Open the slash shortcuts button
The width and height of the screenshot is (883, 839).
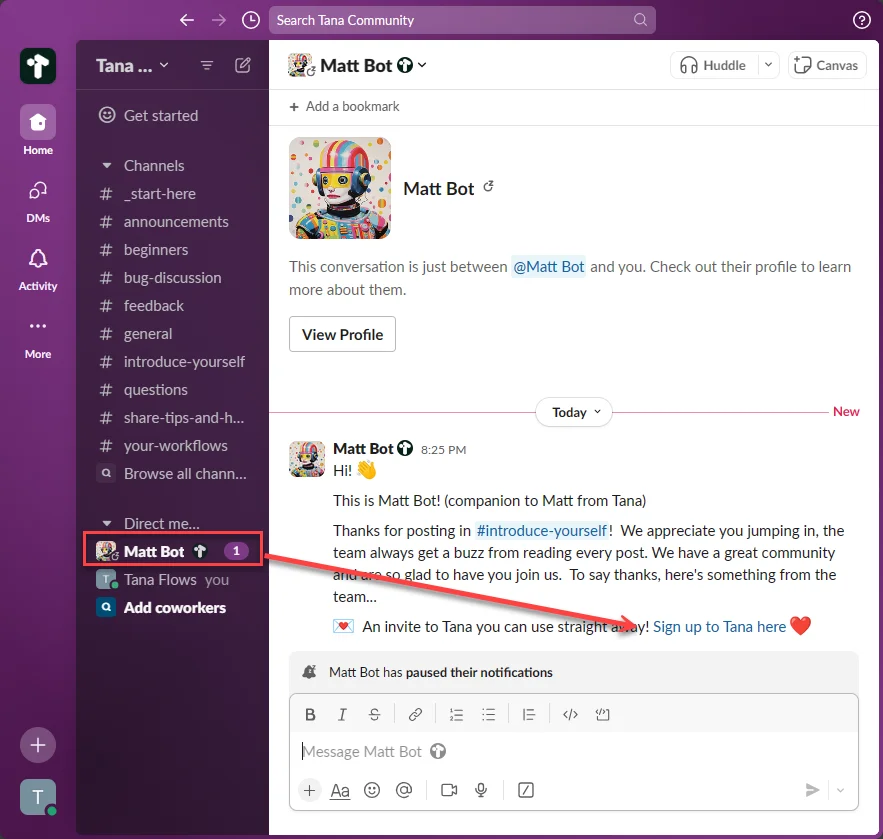(x=525, y=790)
